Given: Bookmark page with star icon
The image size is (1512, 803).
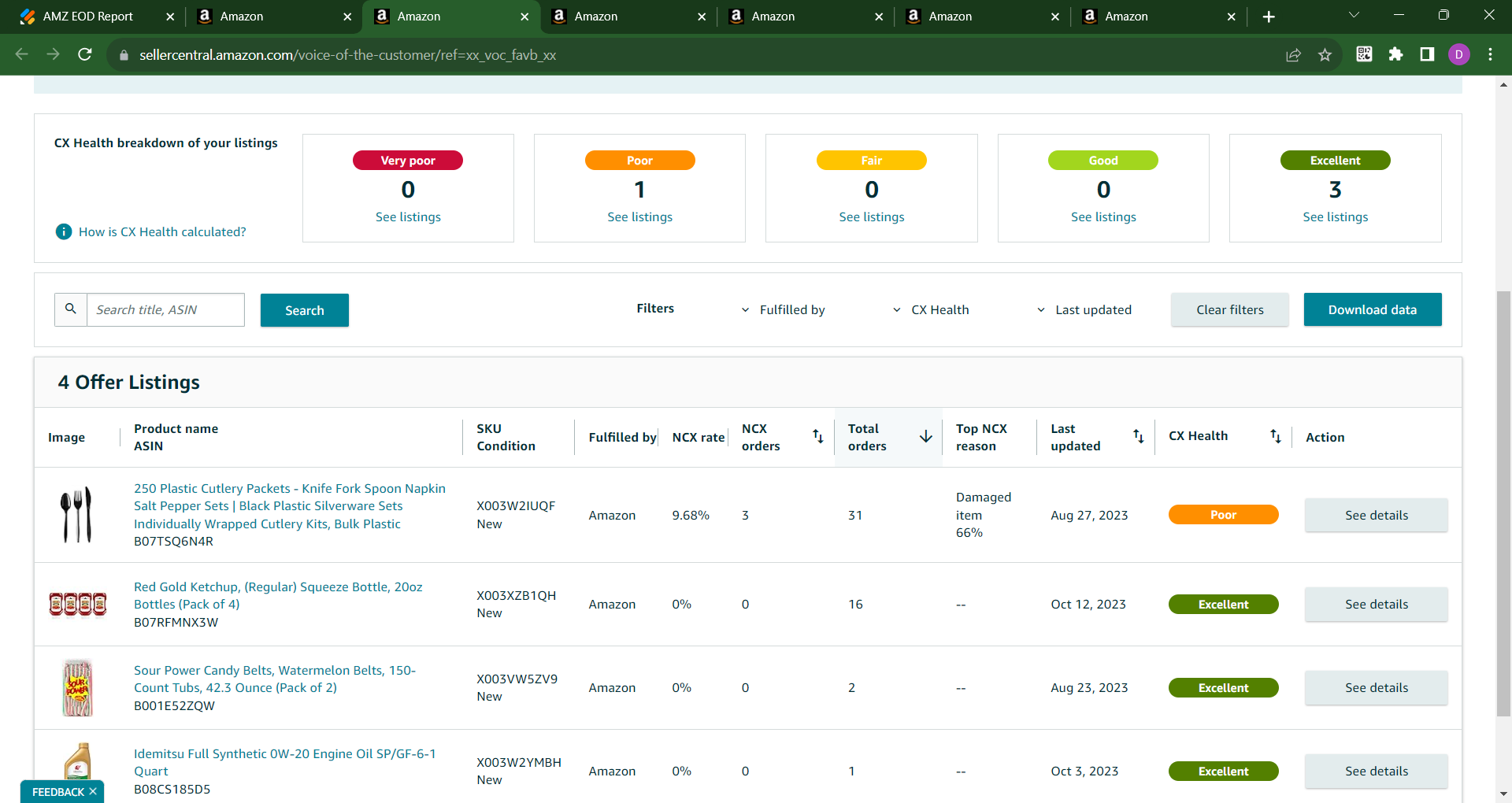Looking at the screenshot, I should tap(1325, 54).
